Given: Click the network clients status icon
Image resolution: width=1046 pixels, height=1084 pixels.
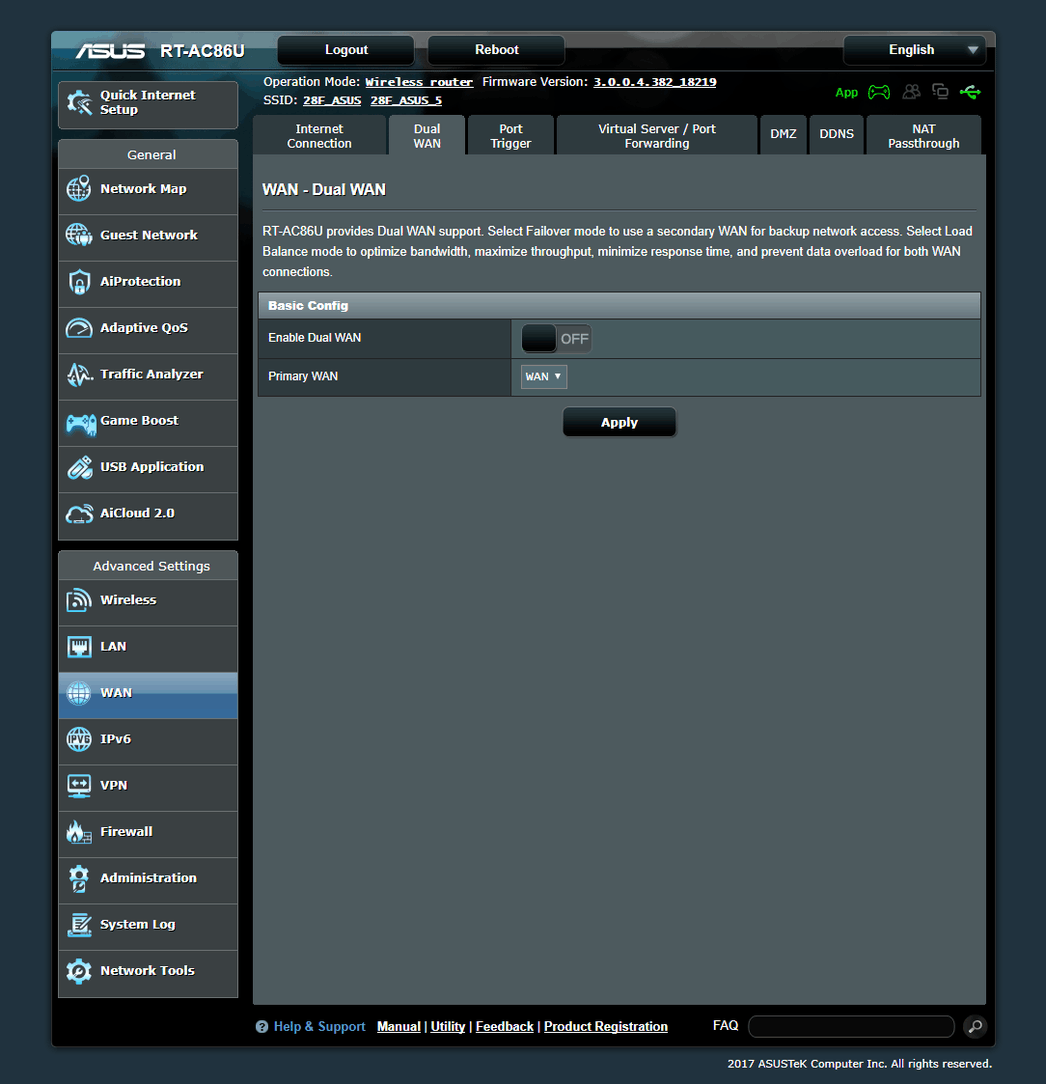Looking at the screenshot, I should pos(940,91).
